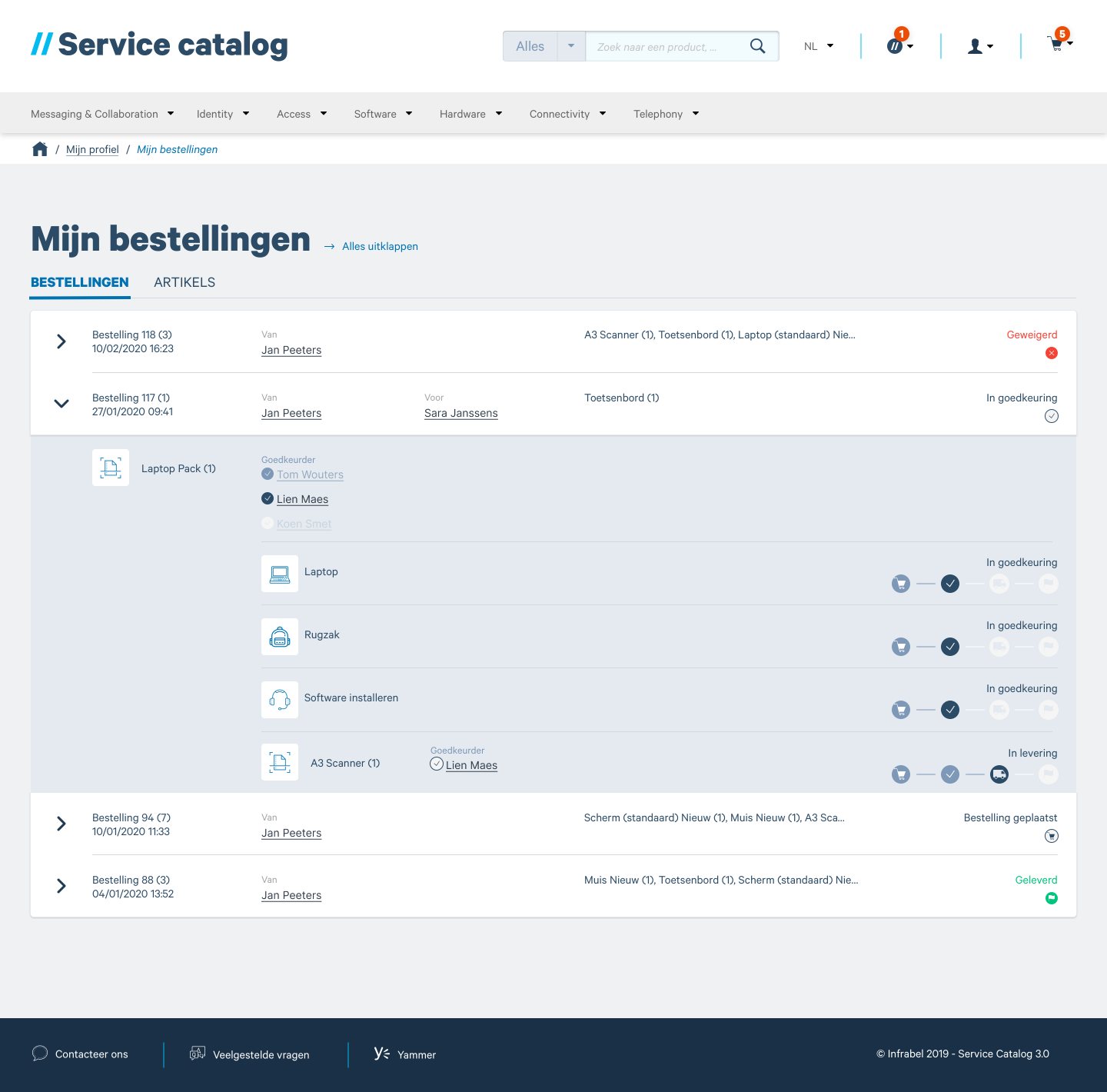Open the Hardware menu

[470, 114]
